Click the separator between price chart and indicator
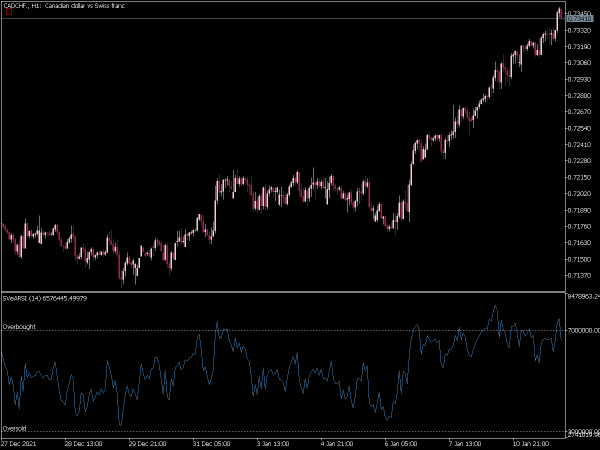Viewport: 600px width, 450px height. tap(283, 292)
